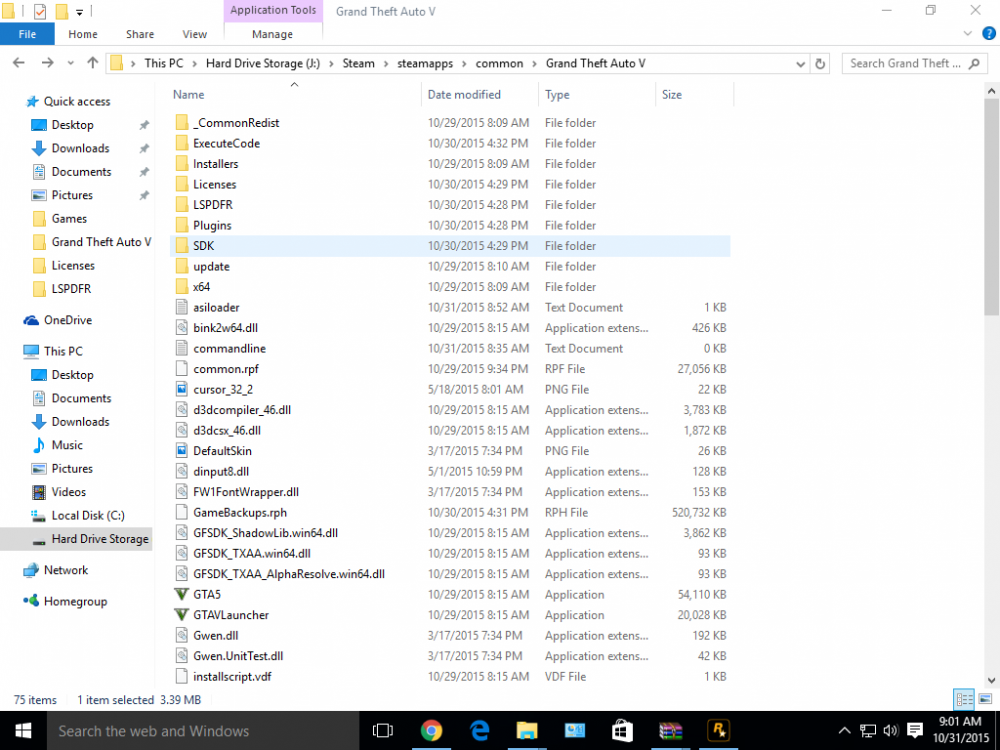Sort files by Date modified column
Image resolution: width=1000 pixels, height=750 pixels.
(x=464, y=94)
